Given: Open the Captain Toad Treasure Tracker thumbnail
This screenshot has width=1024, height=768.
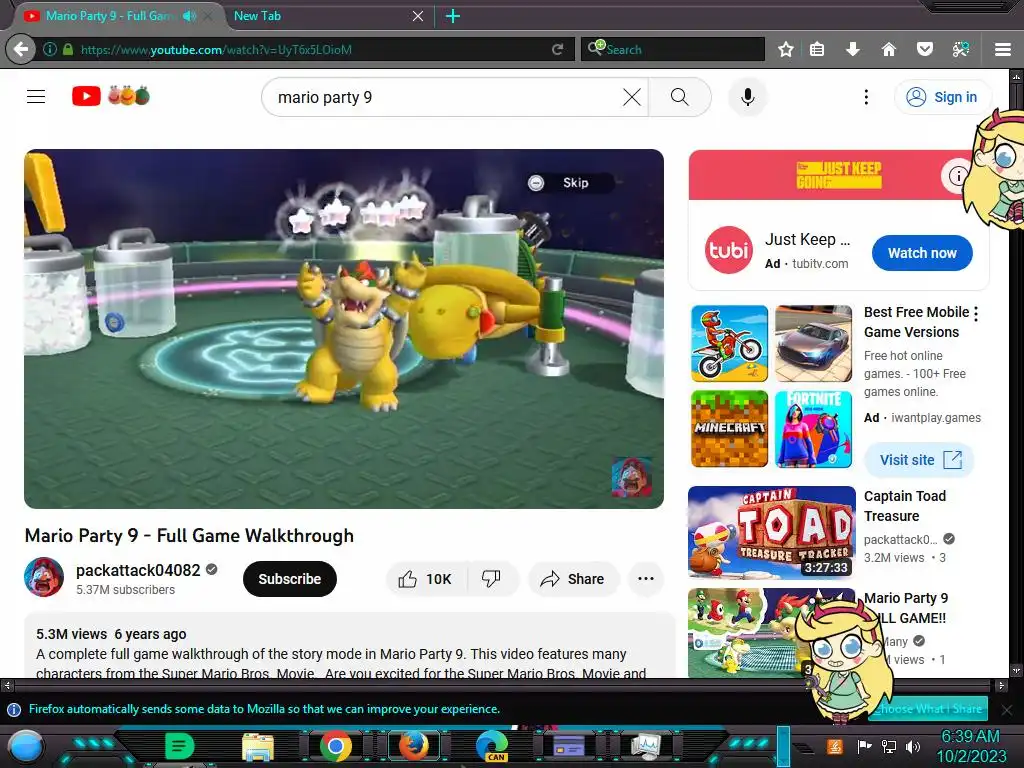Looking at the screenshot, I should 771,532.
